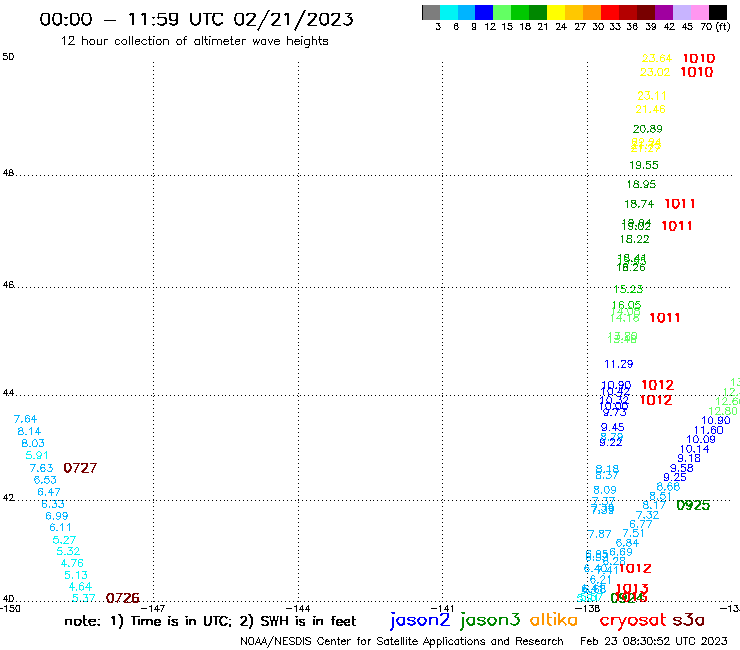Click the yellow value 21.46
Image resolution: width=740 pixels, height=650 pixels.
coord(650,110)
